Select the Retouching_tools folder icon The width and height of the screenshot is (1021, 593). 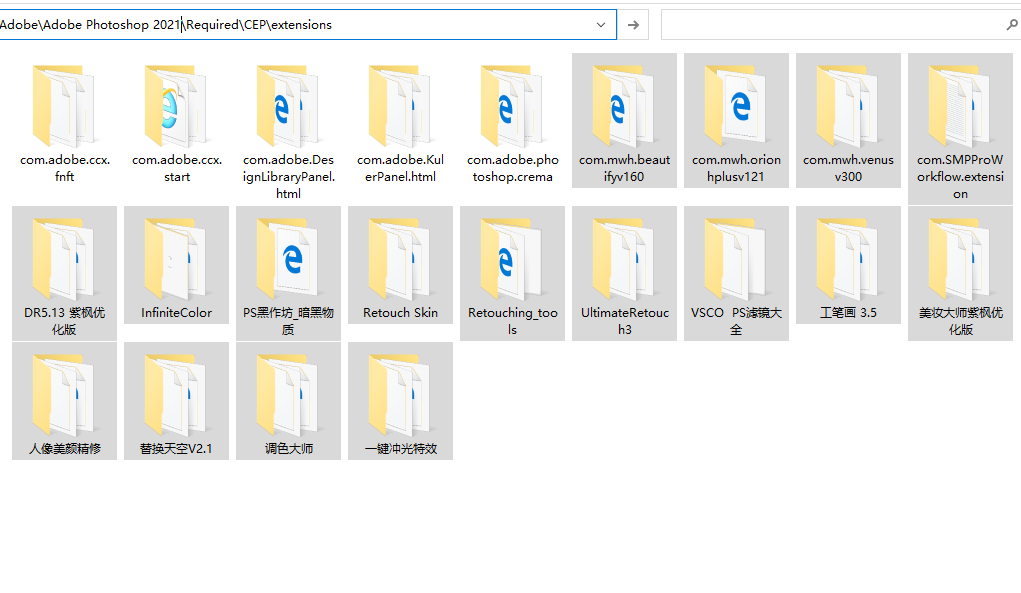click(x=512, y=259)
